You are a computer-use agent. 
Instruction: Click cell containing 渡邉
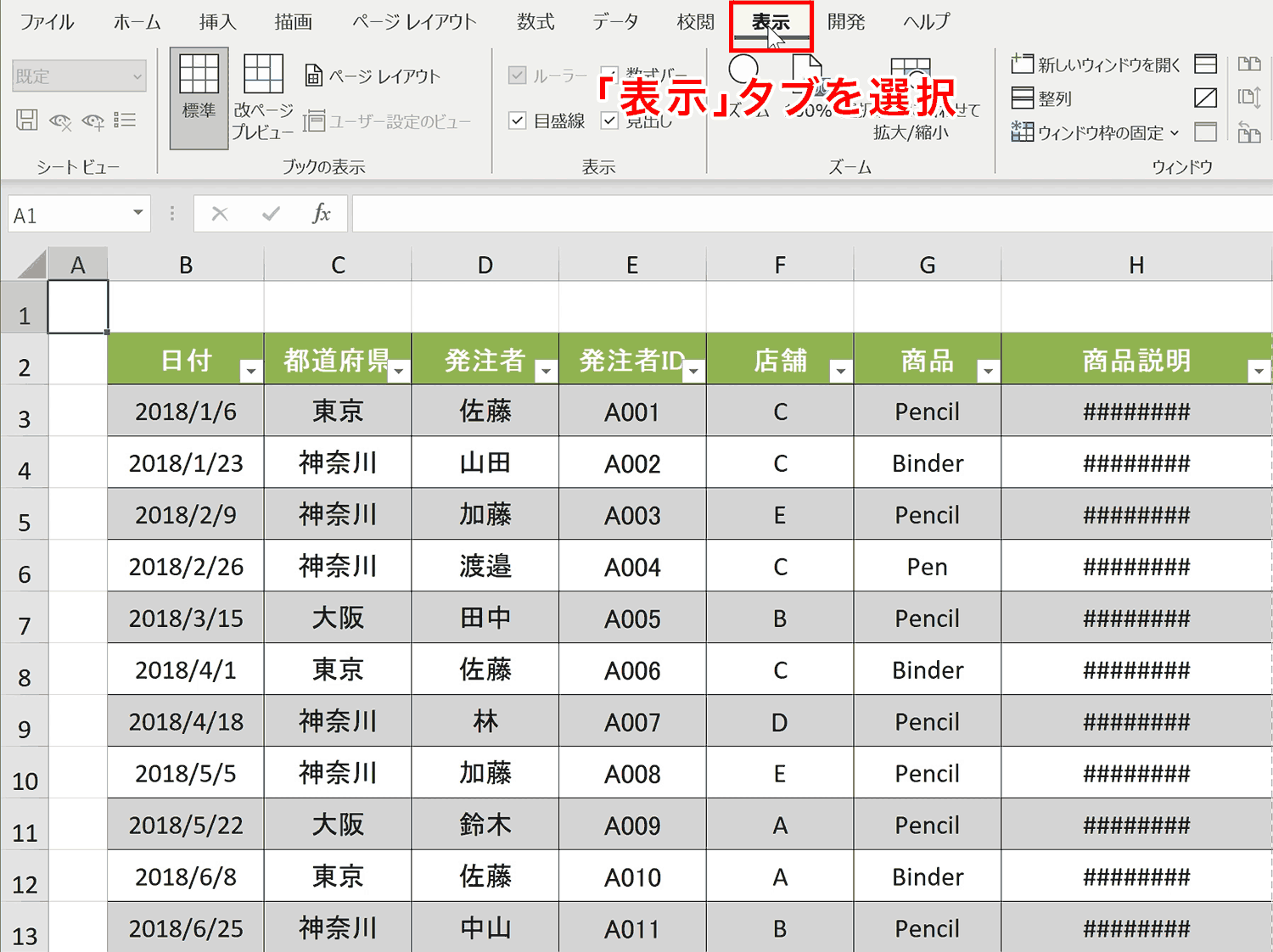pos(485,566)
